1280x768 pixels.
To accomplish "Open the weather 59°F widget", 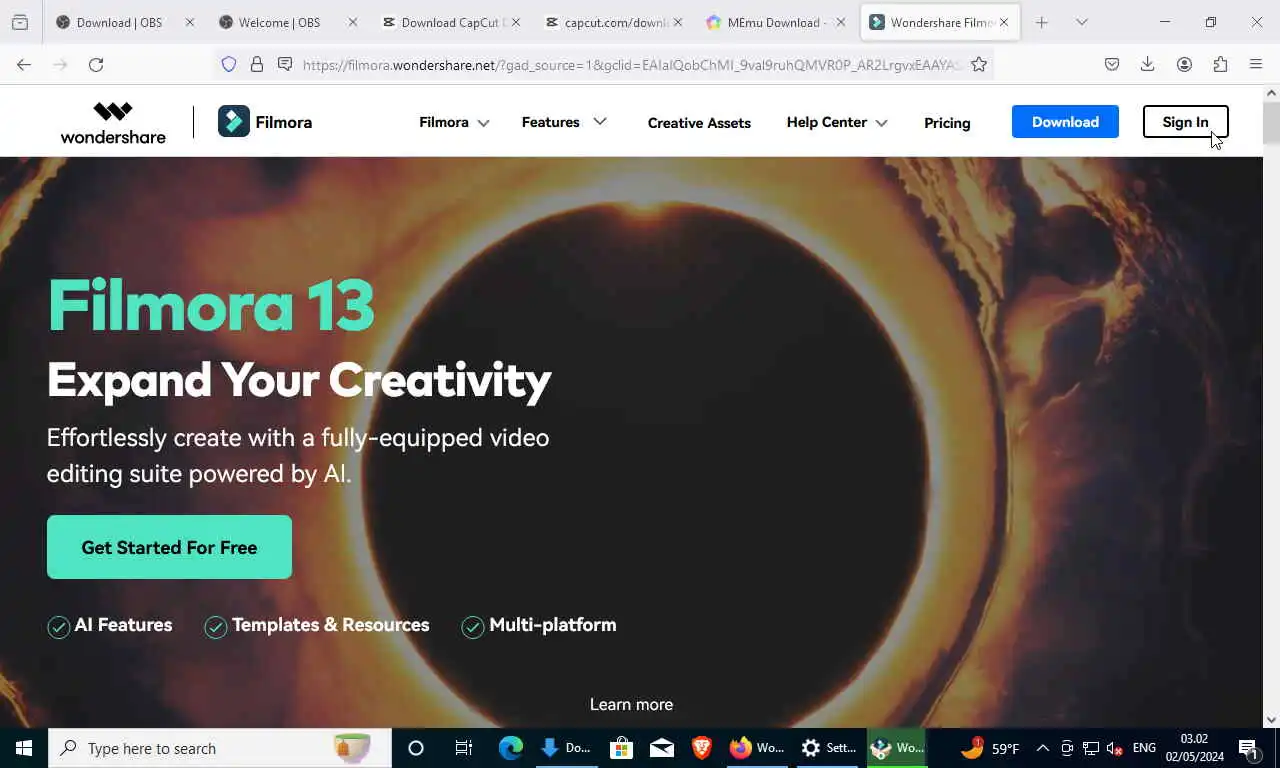I will tap(990, 748).
